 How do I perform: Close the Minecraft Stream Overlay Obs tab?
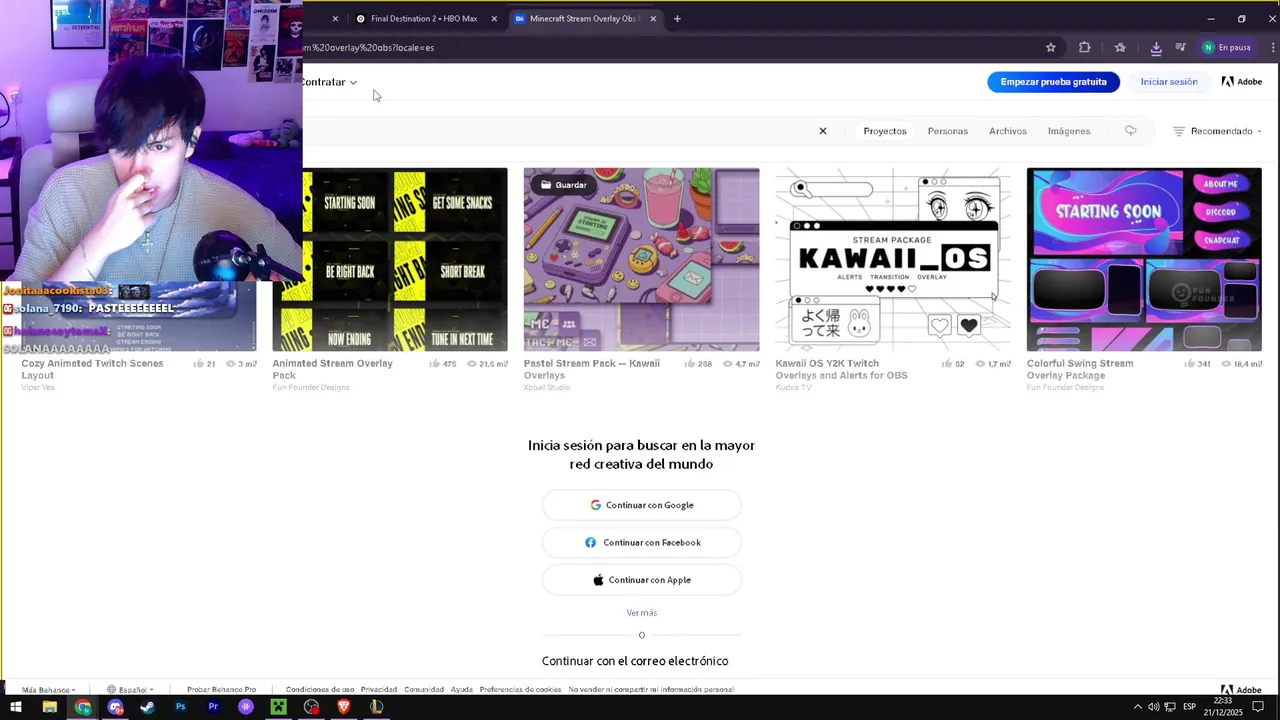click(x=654, y=18)
